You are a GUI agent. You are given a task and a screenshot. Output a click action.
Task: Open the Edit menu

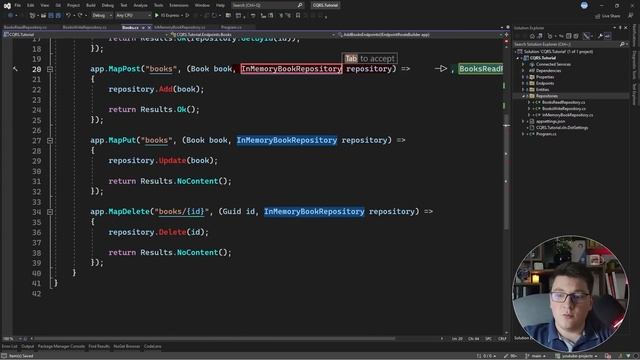tap(31, 5)
